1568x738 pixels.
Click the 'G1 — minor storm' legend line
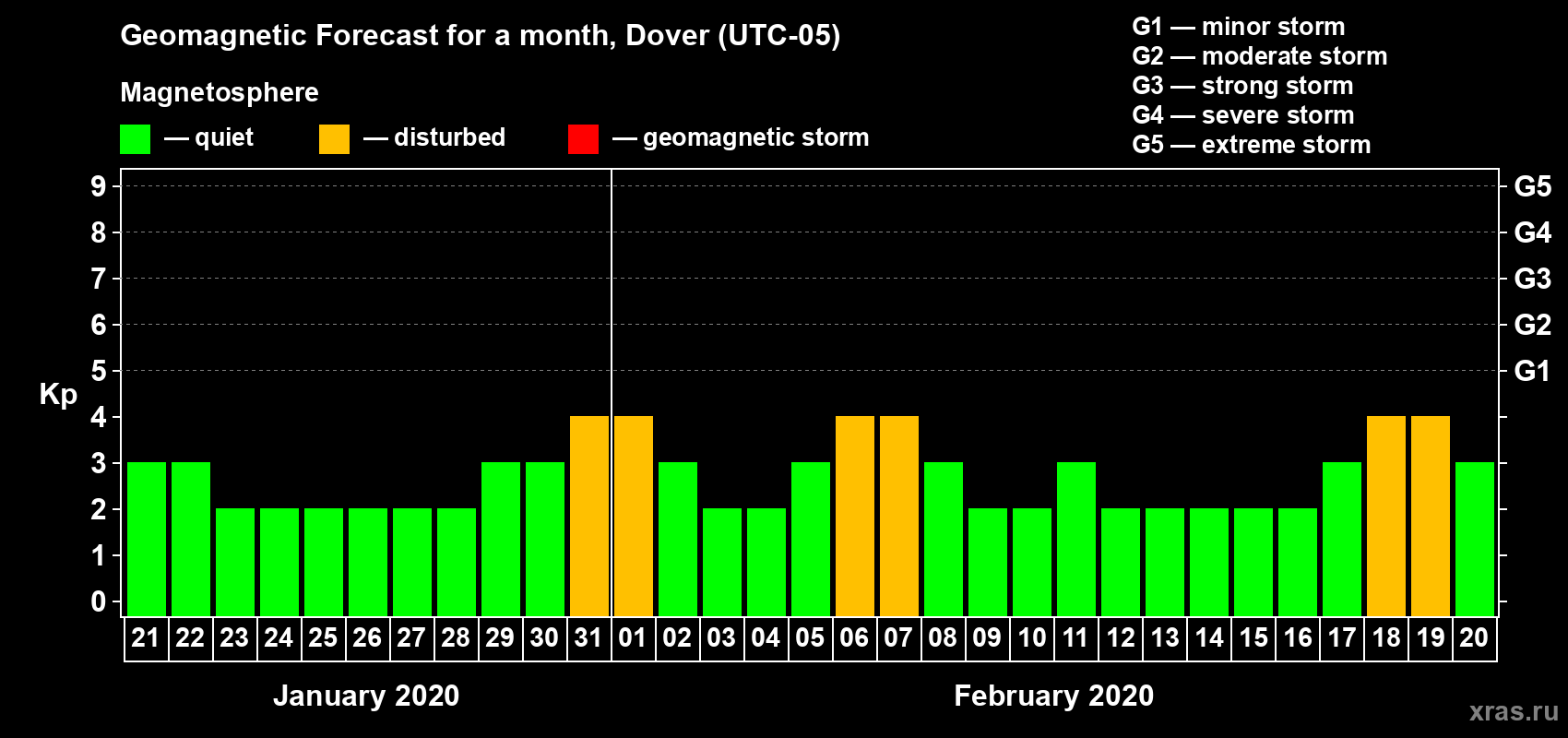(1239, 27)
